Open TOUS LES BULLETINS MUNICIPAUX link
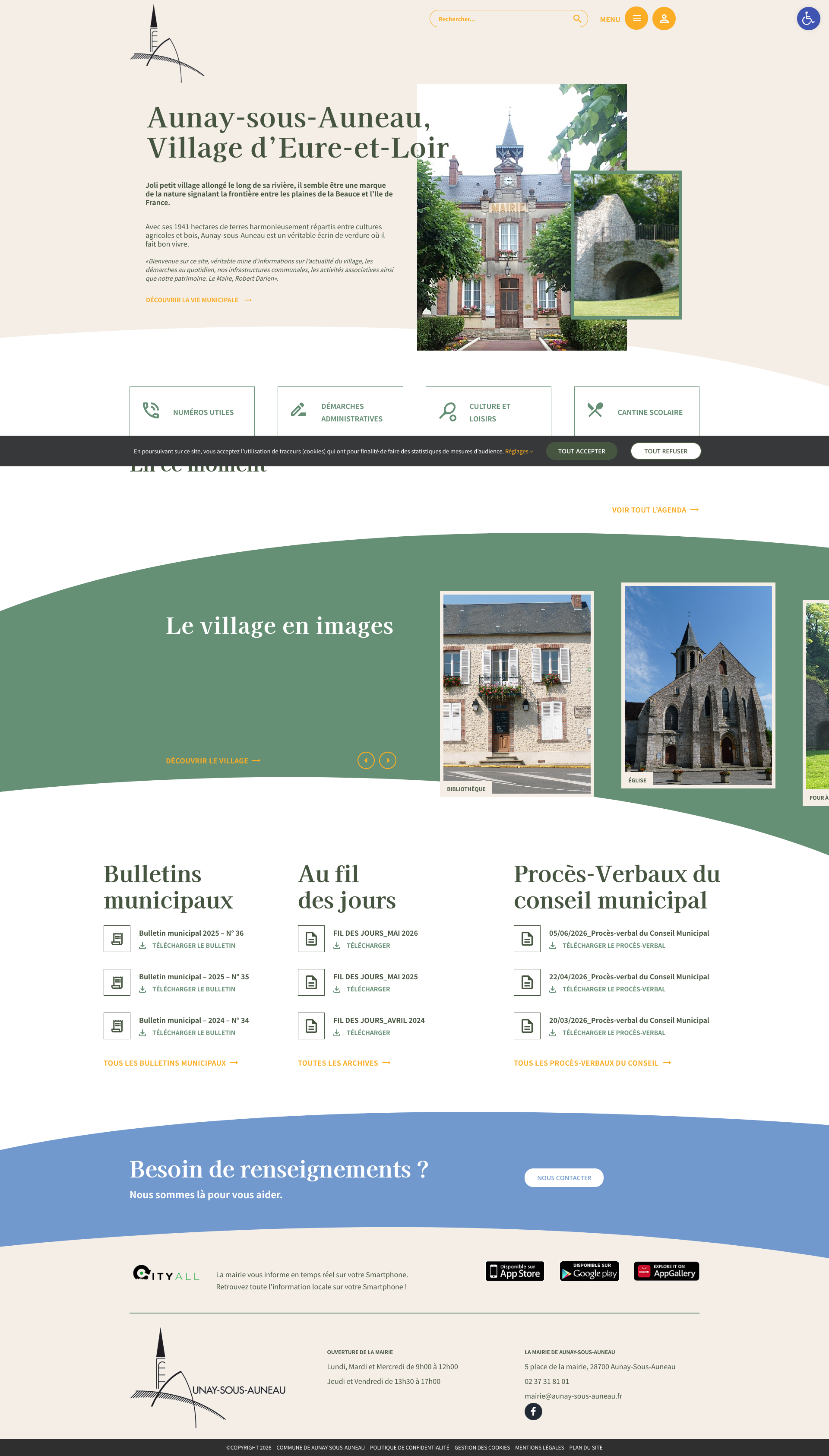 tap(171, 1063)
